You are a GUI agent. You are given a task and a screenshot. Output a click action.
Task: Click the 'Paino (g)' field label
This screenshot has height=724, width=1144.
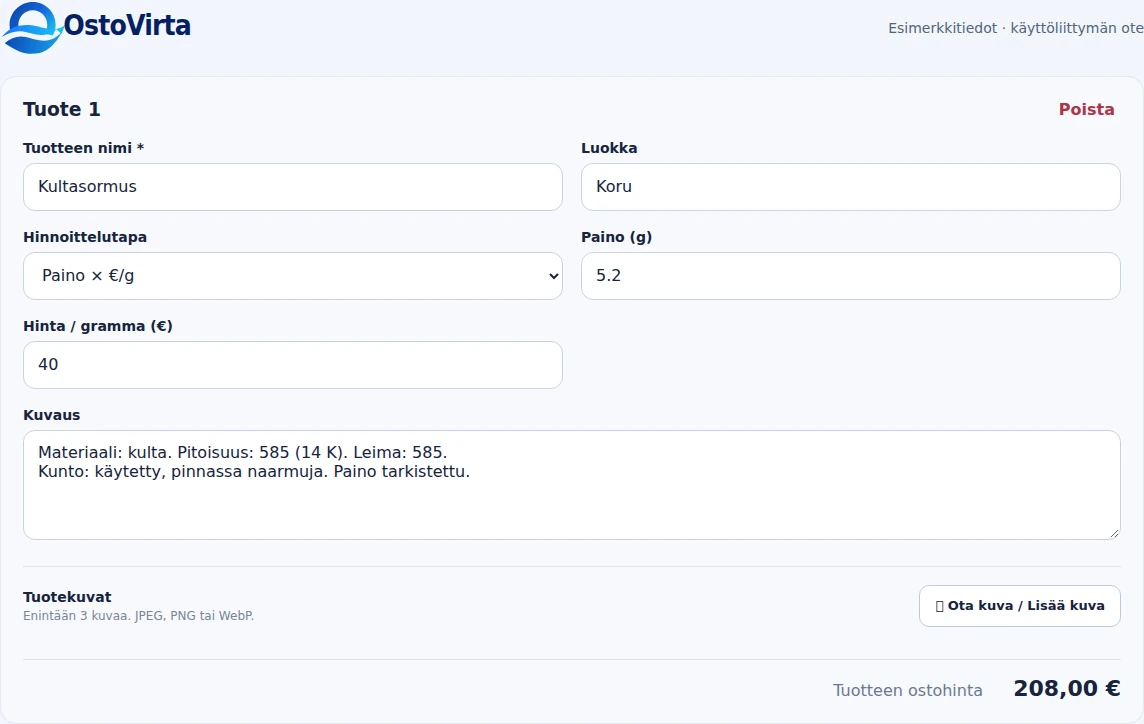tap(617, 237)
